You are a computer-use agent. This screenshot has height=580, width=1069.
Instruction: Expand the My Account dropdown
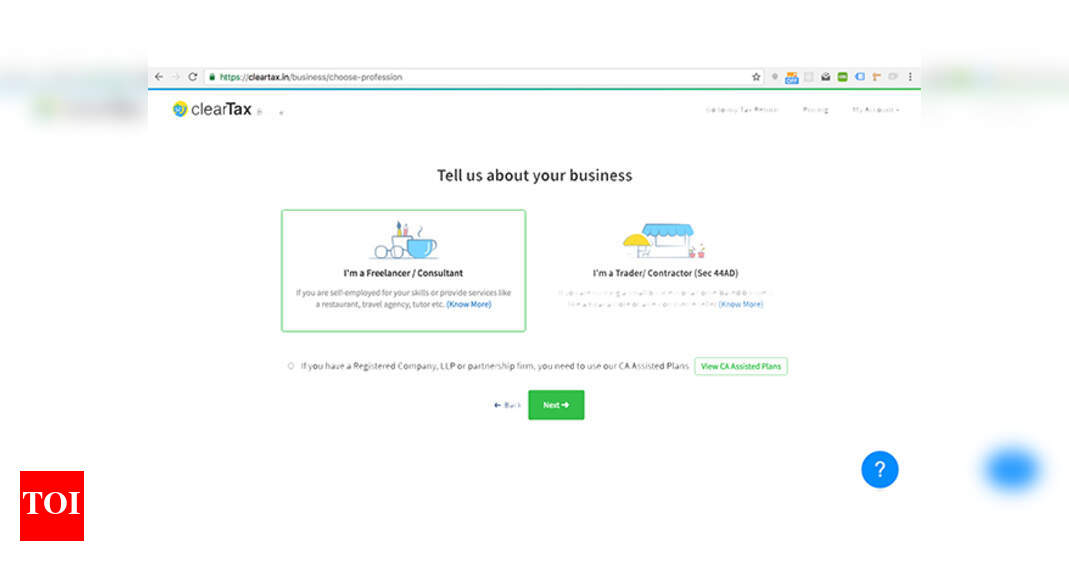(x=876, y=110)
